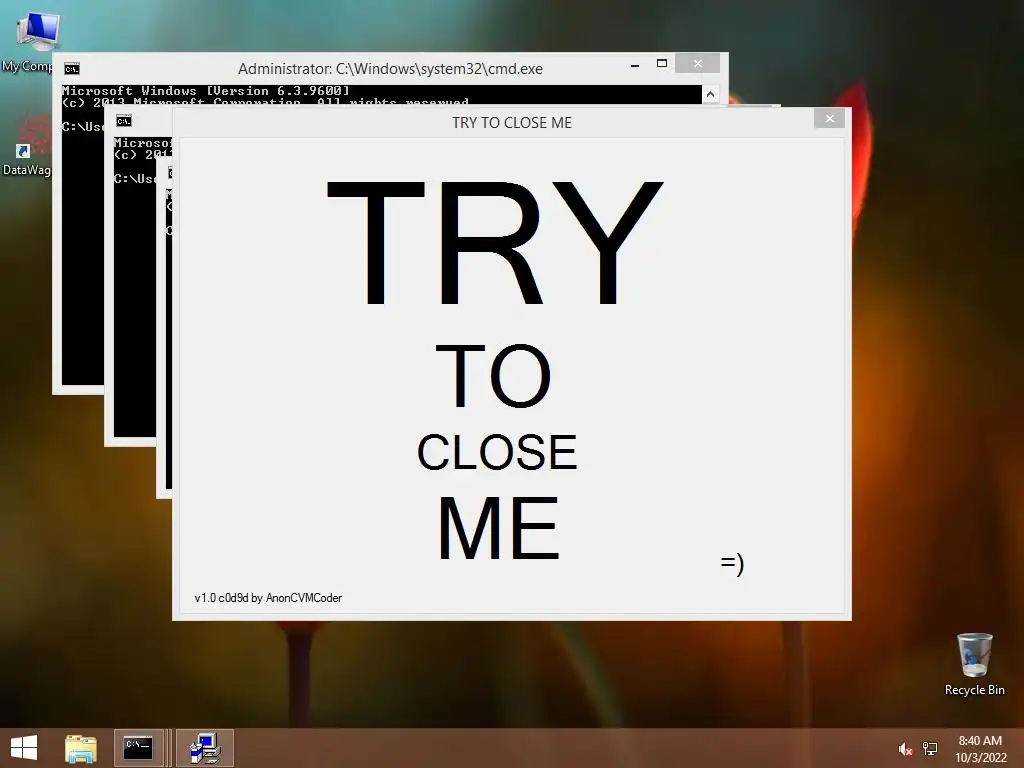The height and width of the screenshot is (768, 1024).
Task: Close the TRY TO CLOSE ME window
Action: coord(829,119)
